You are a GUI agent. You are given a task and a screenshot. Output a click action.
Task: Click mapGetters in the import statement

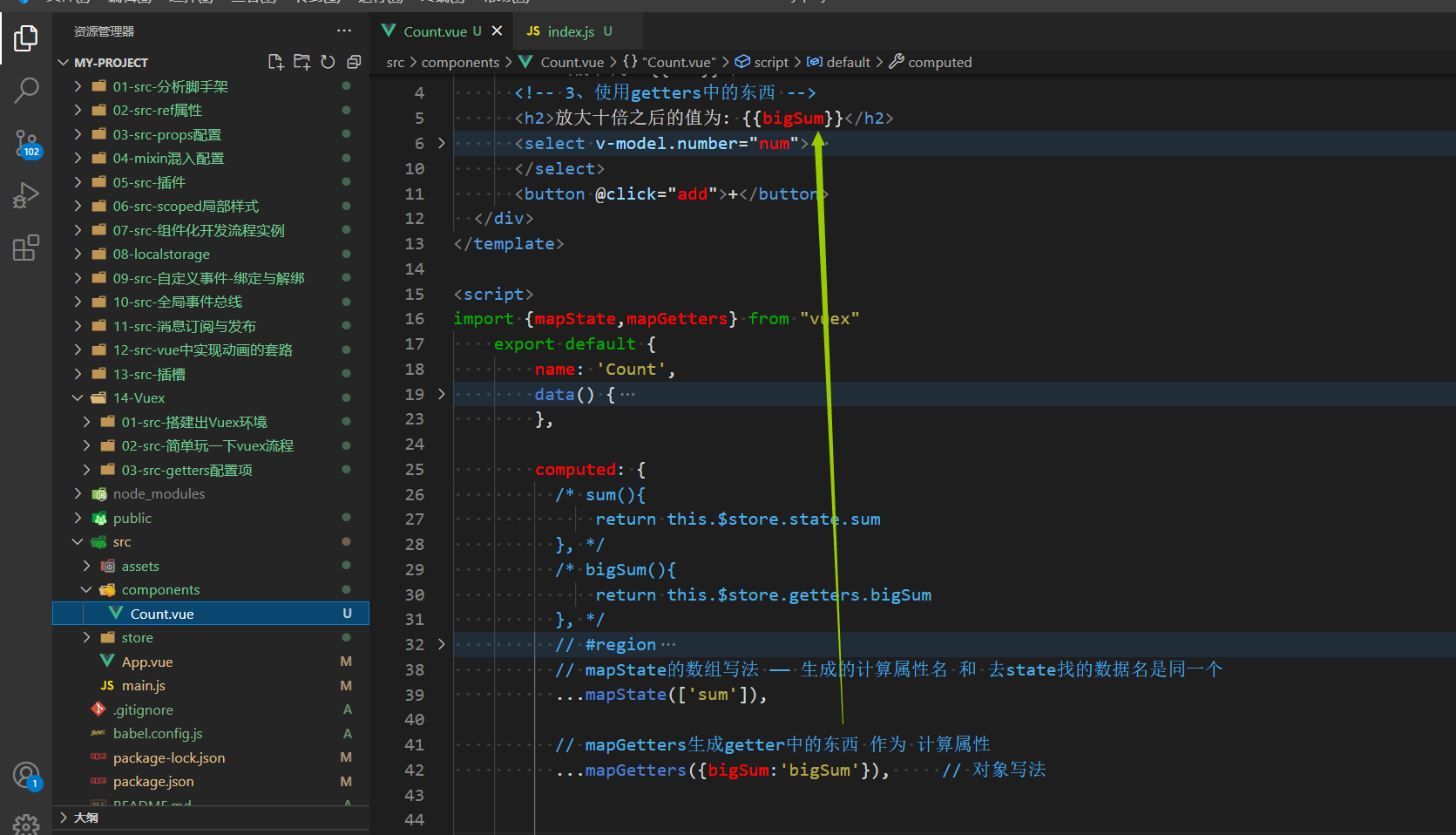(677, 319)
